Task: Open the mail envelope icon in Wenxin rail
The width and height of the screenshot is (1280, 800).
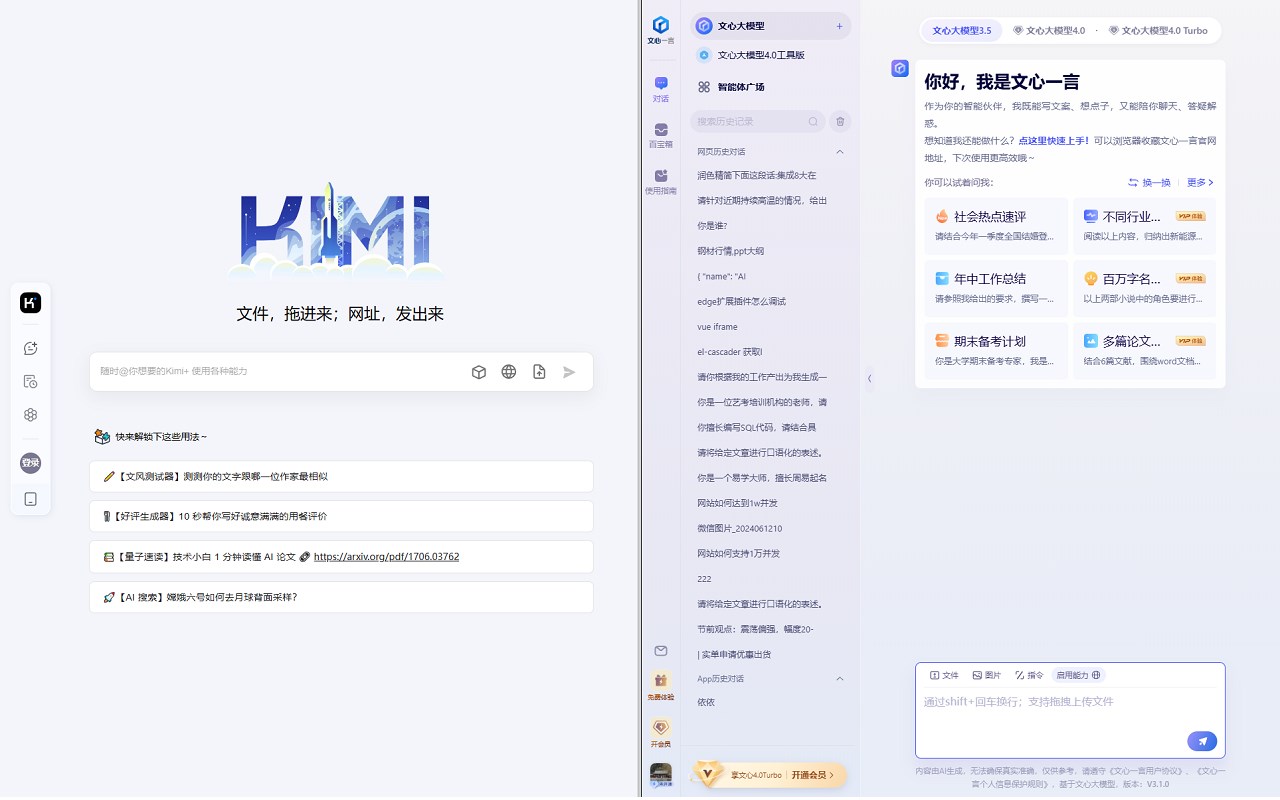Action: [x=661, y=651]
